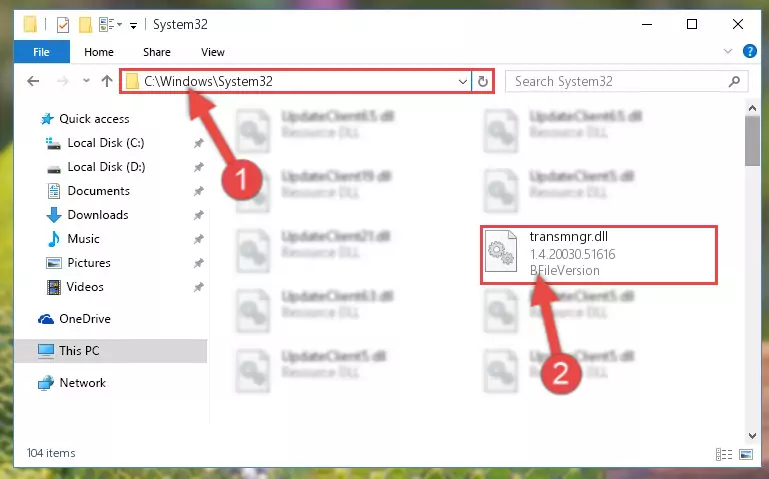Image resolution: width=769 pixels, height=479 pixels.
Task: Toggle pin for Local Disk (C:)
Action: point(199,143)
